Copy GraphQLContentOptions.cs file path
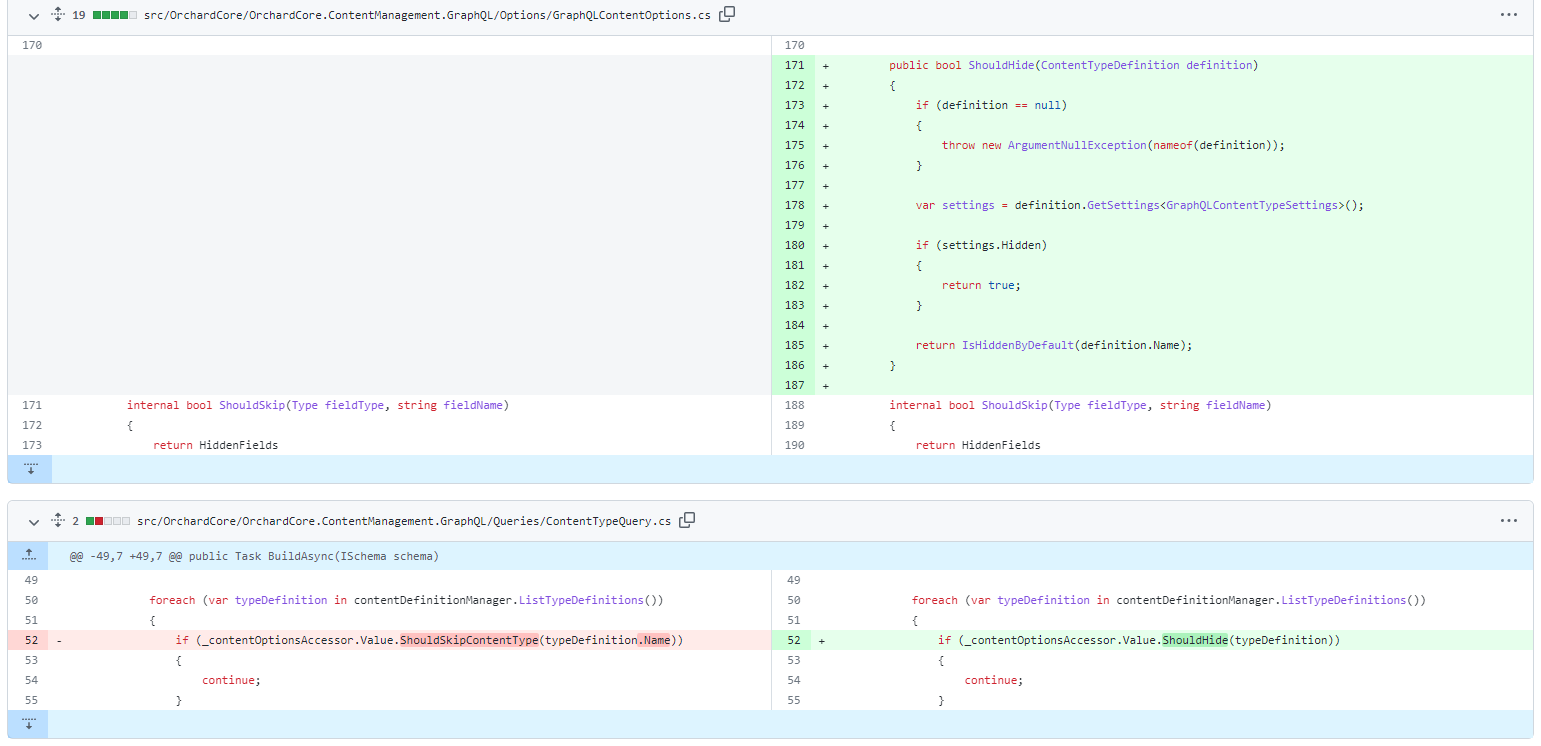The height and width of the screenshot is (746, 1541). tap(728, 14)
